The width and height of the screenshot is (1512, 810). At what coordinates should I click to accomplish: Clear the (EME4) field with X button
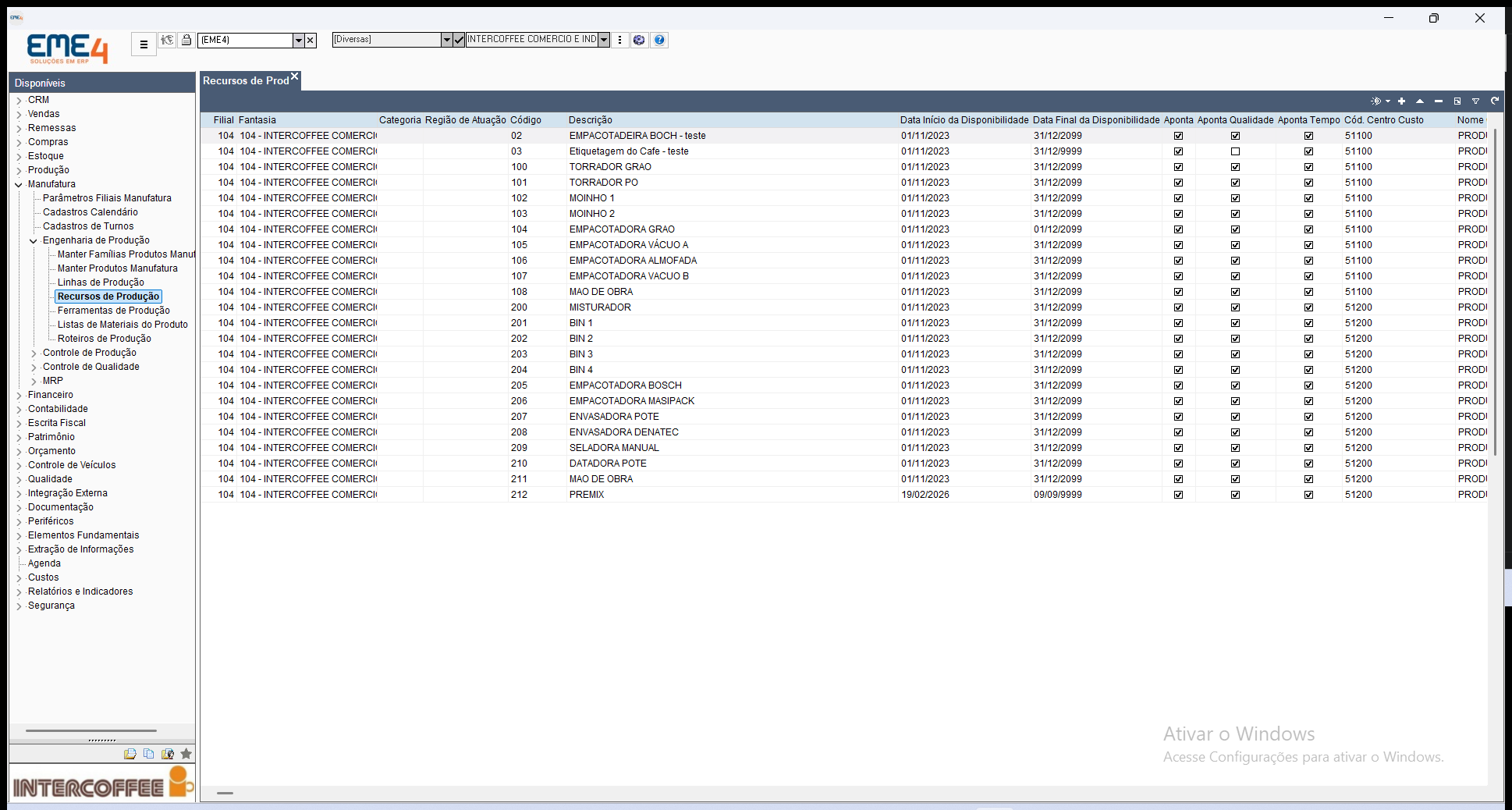(x=311, y=40)
